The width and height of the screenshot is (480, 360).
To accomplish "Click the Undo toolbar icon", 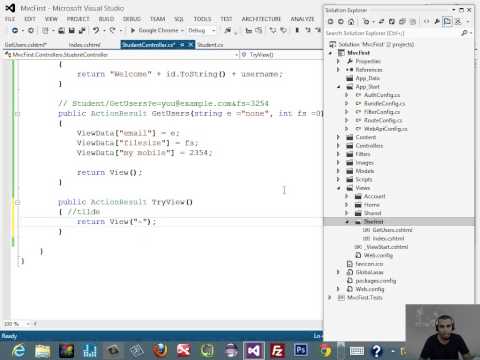I will tap(96, 30).
